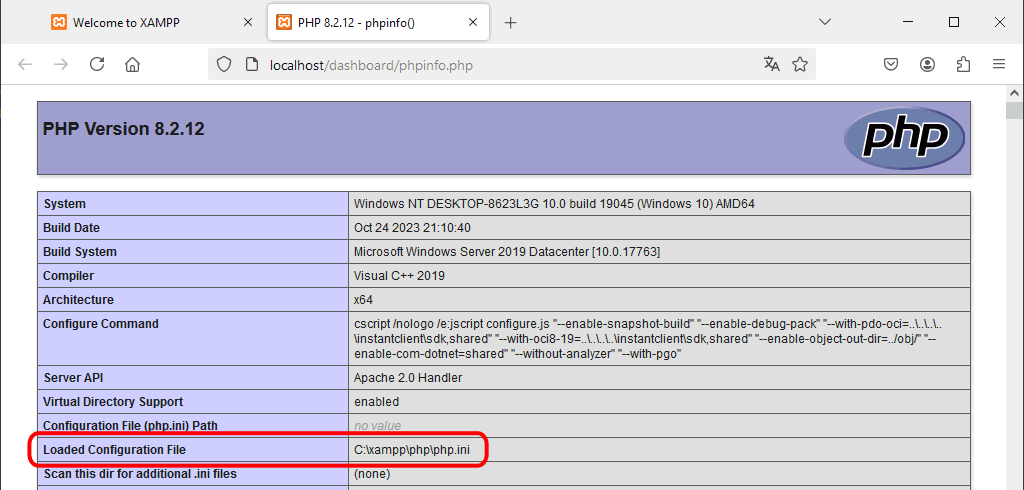Click Loaded Configuration File label
1024x490 pixels.
coord(114,449)
